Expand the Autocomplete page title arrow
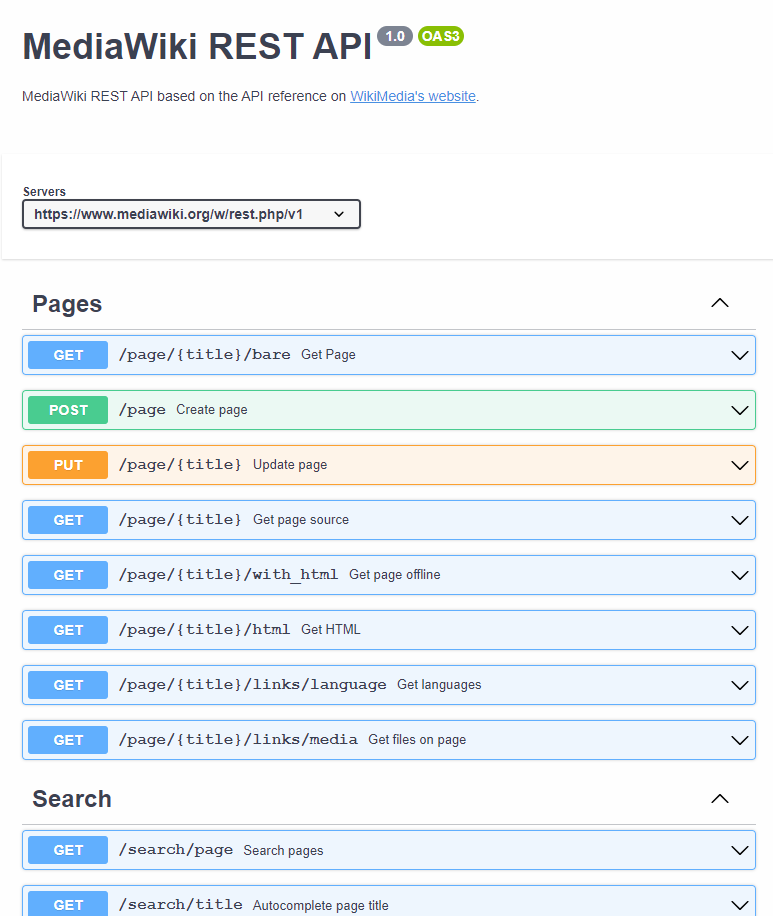The width and height of the screenshot is (773, 916). click(740, 905)
